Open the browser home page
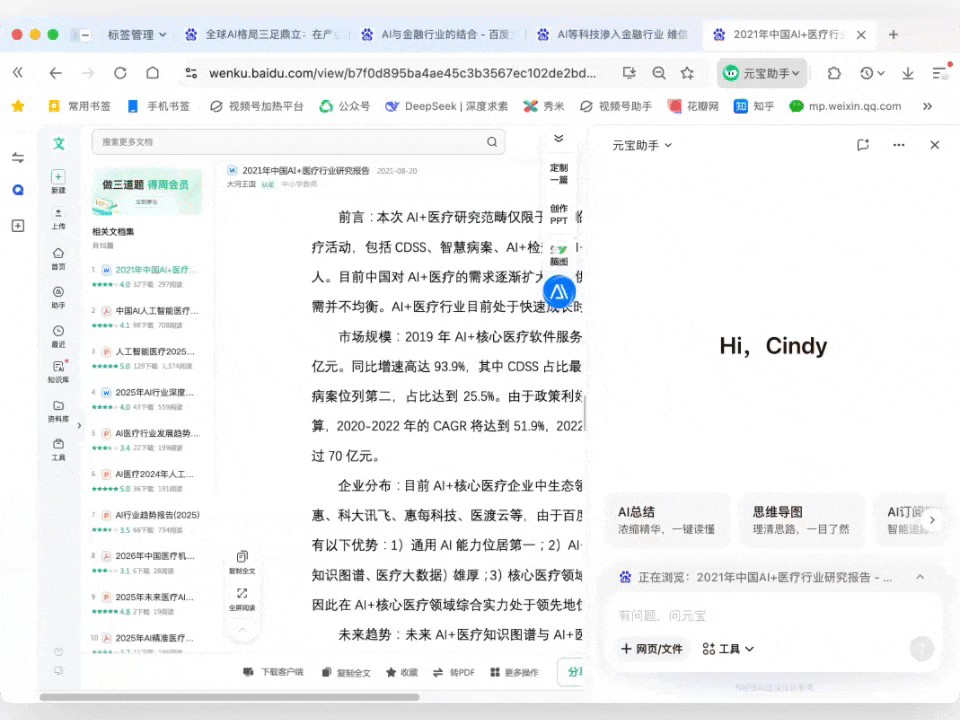This screenshot has width=960, height=720. (x=152, y=73)
